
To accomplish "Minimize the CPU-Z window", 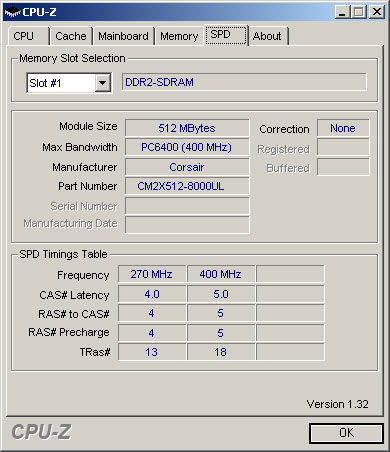I will coord(342,12).
